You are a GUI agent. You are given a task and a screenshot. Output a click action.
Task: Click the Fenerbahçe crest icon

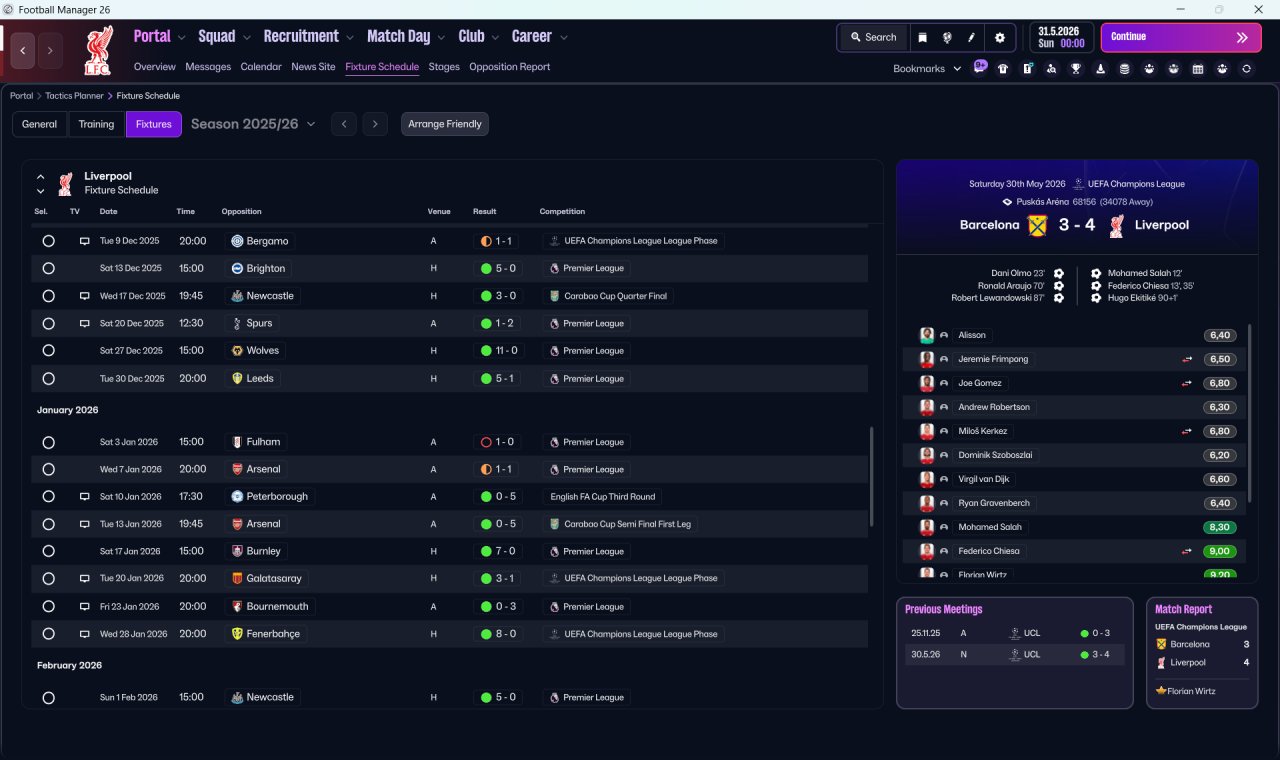(237, 633)
